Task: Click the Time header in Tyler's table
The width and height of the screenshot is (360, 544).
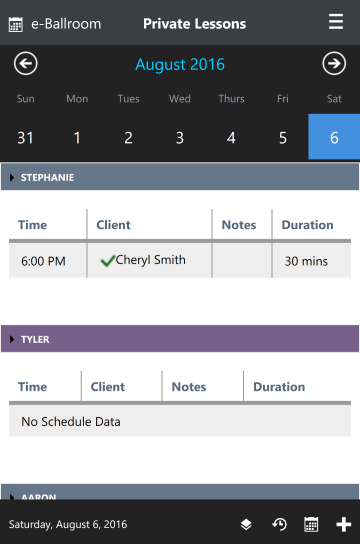Action: tap(32, 386)
